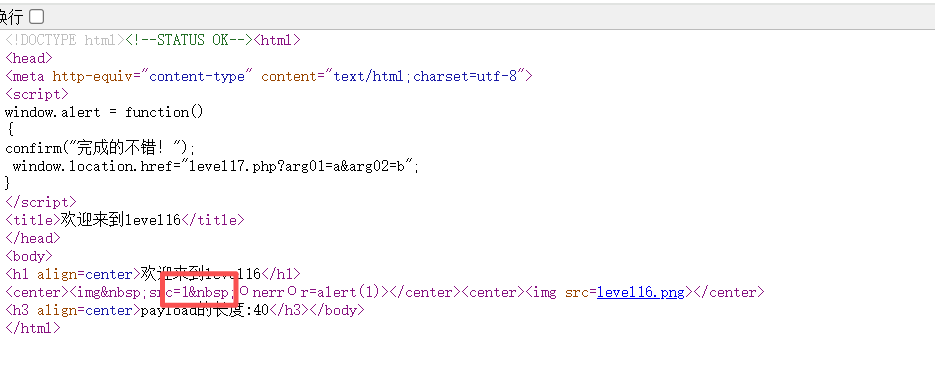Click the closing /html tag line
Image resolution: width=935 pixels, height=391 pixels.
33,328
